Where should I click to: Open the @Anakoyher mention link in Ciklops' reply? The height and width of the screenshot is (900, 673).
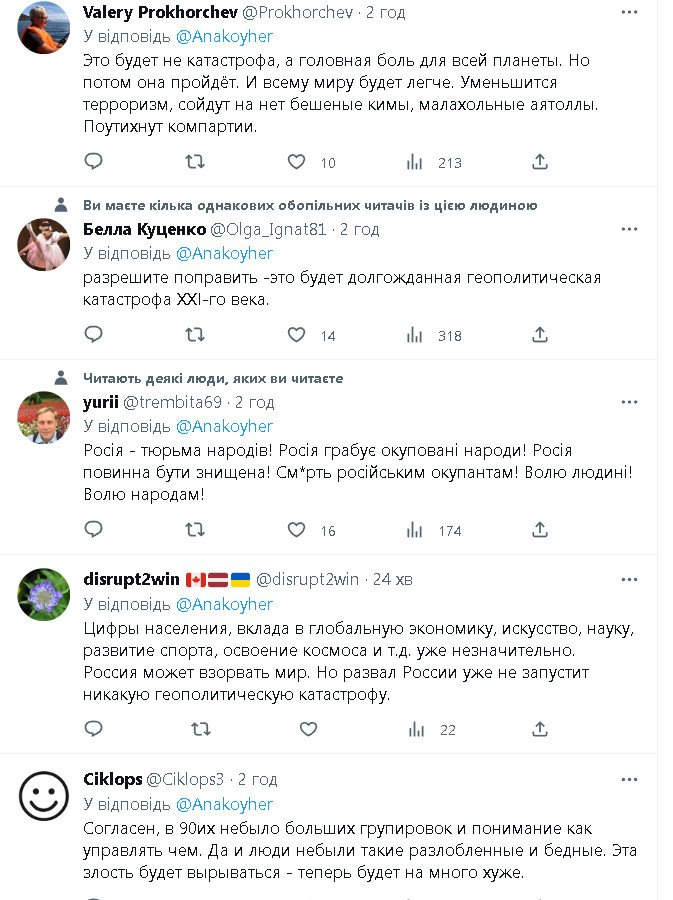coord(224,804)
